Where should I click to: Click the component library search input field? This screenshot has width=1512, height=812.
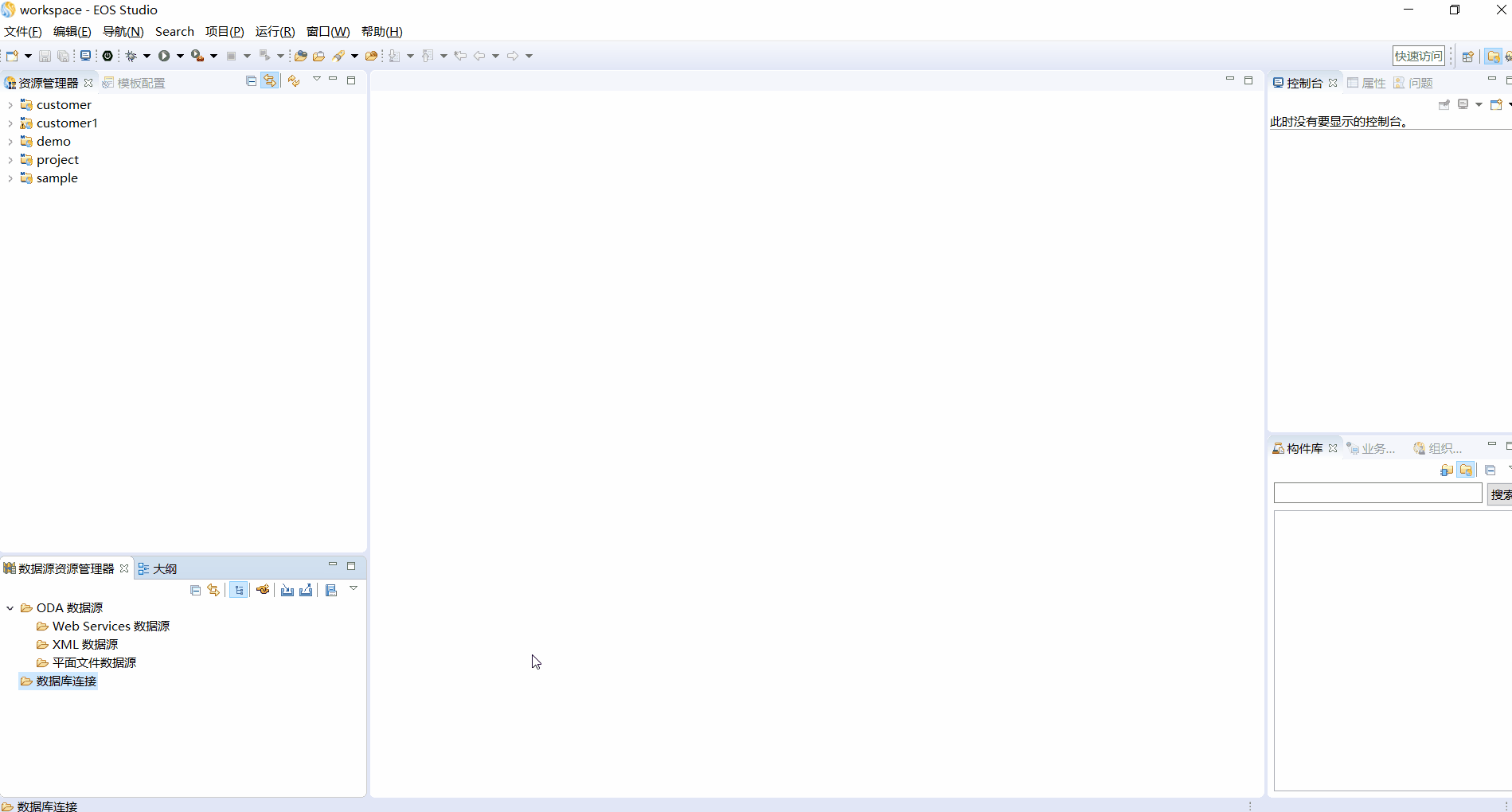point(1377,494)
